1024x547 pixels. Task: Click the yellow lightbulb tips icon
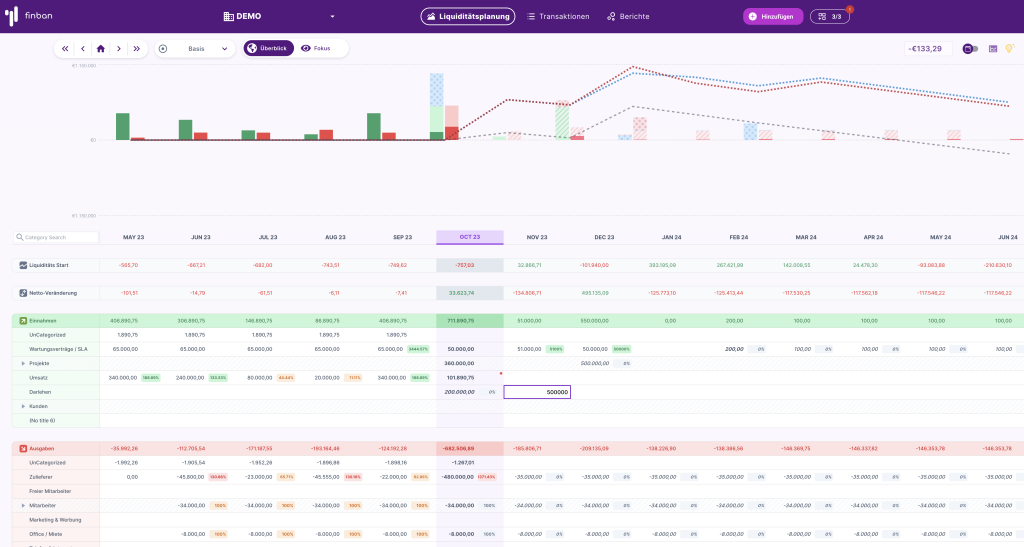1009,48
